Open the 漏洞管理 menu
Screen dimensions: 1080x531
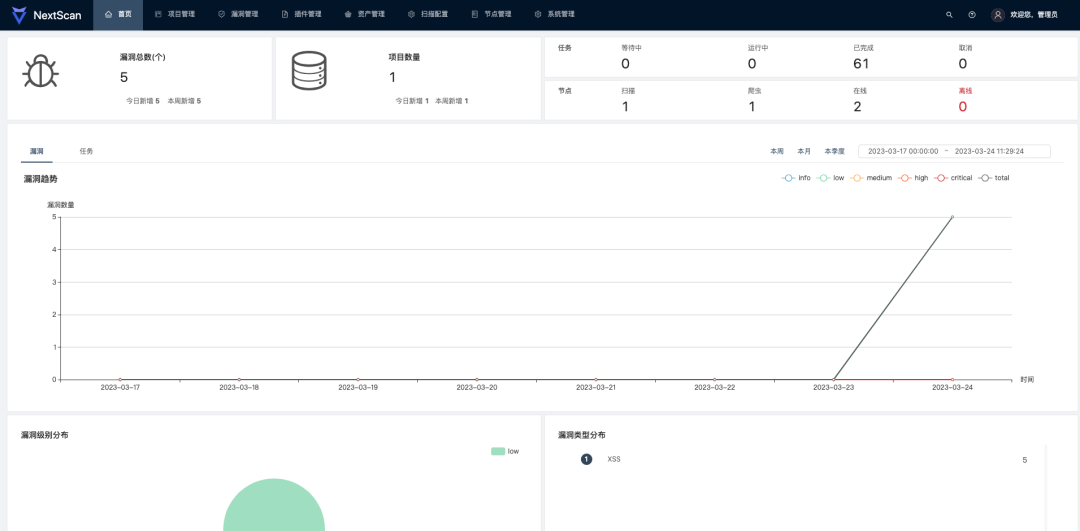tap(238, 14)
